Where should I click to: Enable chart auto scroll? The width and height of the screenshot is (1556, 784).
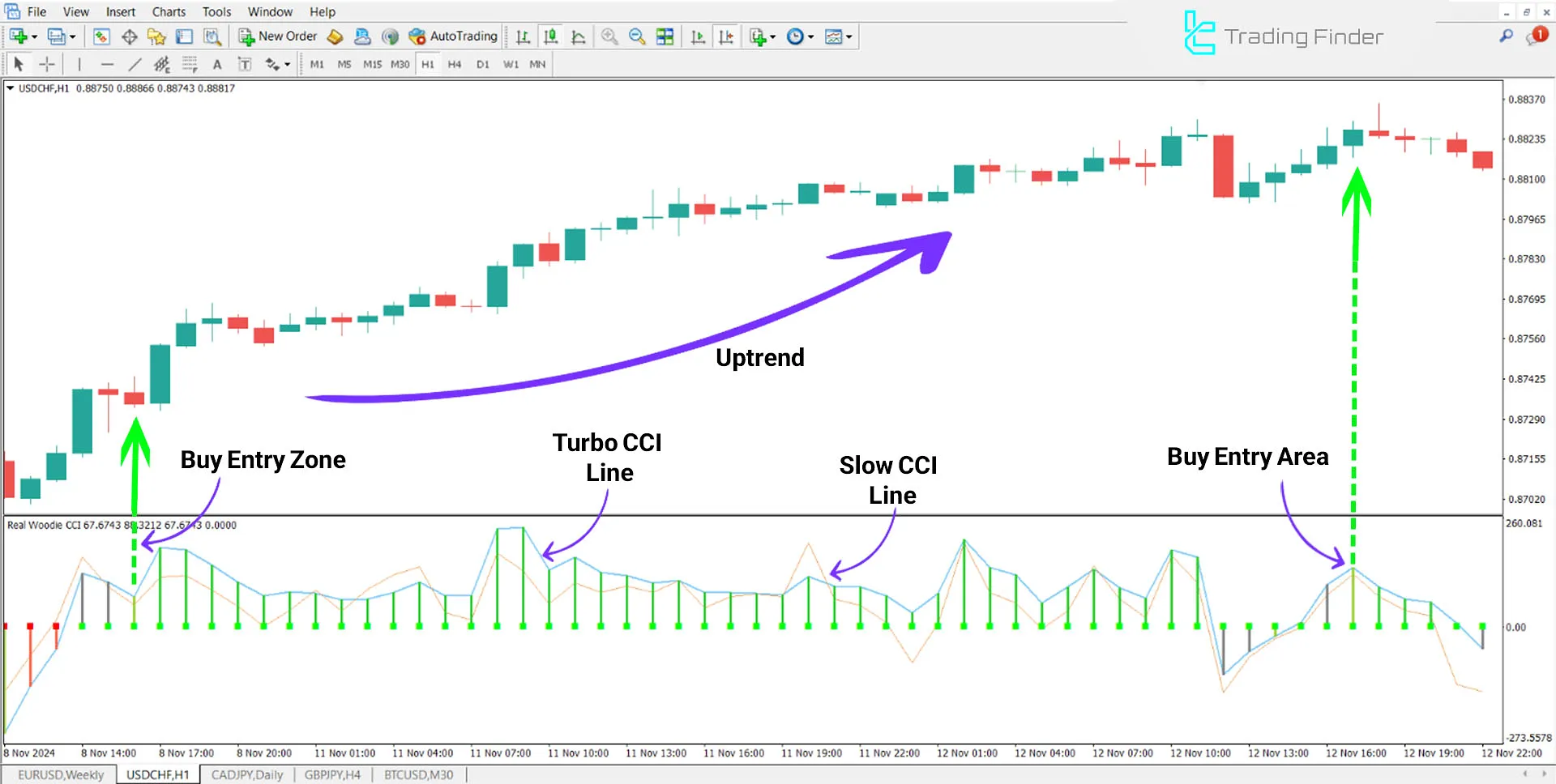[x=698, y=36]
